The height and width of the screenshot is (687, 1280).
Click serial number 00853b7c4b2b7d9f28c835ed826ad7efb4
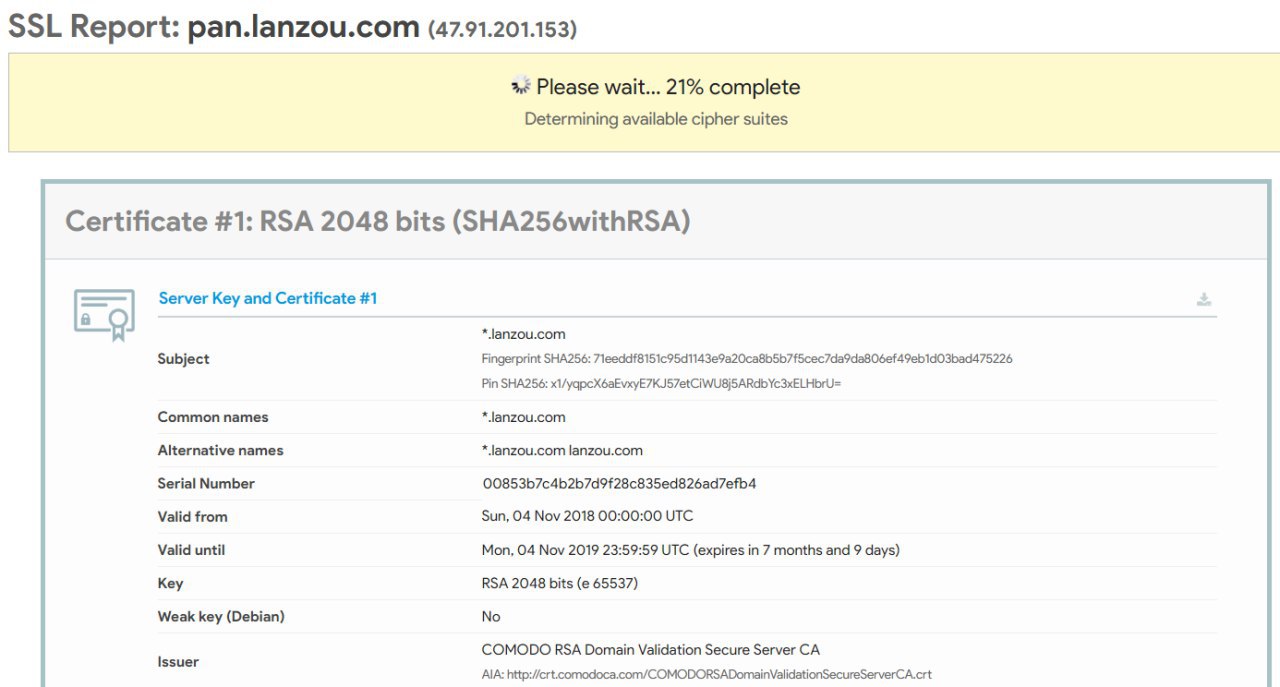point(619,483)
